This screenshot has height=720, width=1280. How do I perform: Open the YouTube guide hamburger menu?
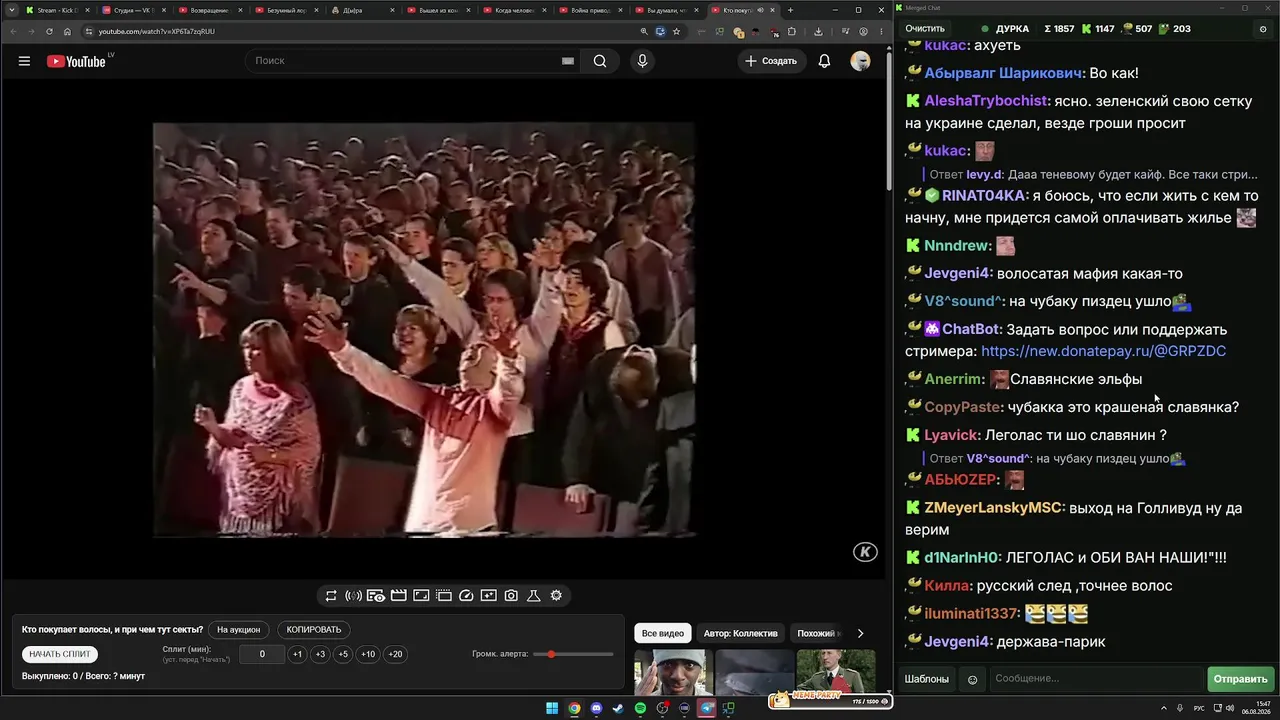pos(24,61)
